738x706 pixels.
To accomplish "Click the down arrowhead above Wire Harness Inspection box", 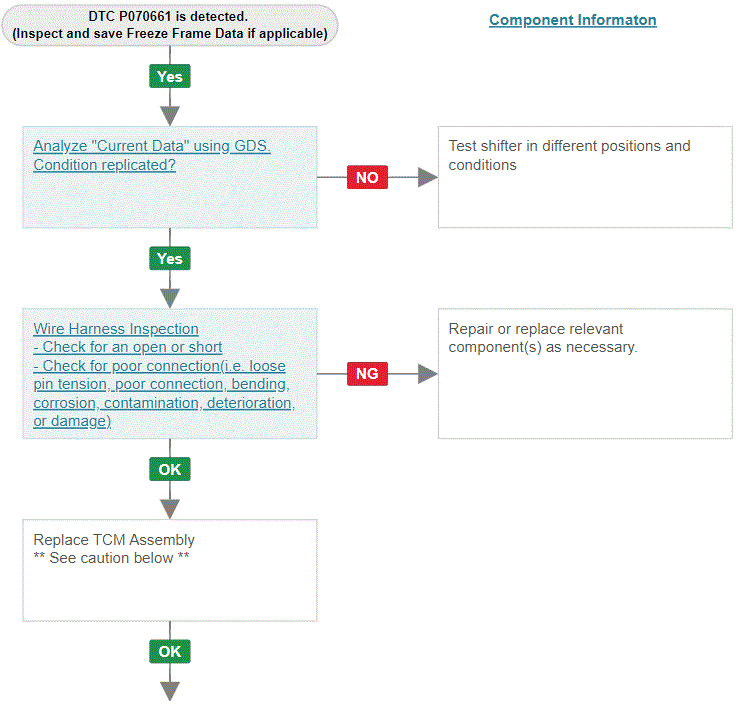I will tap(170, 298).
